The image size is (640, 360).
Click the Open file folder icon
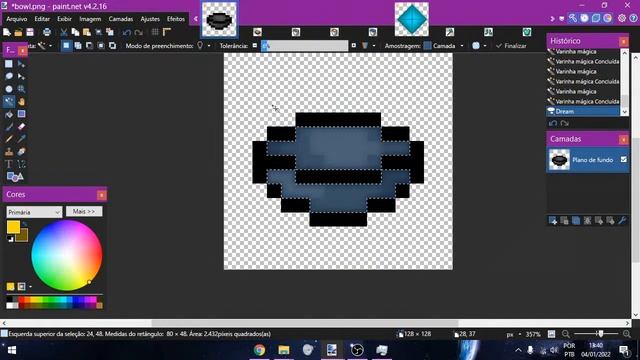click(x=18, y=32)
